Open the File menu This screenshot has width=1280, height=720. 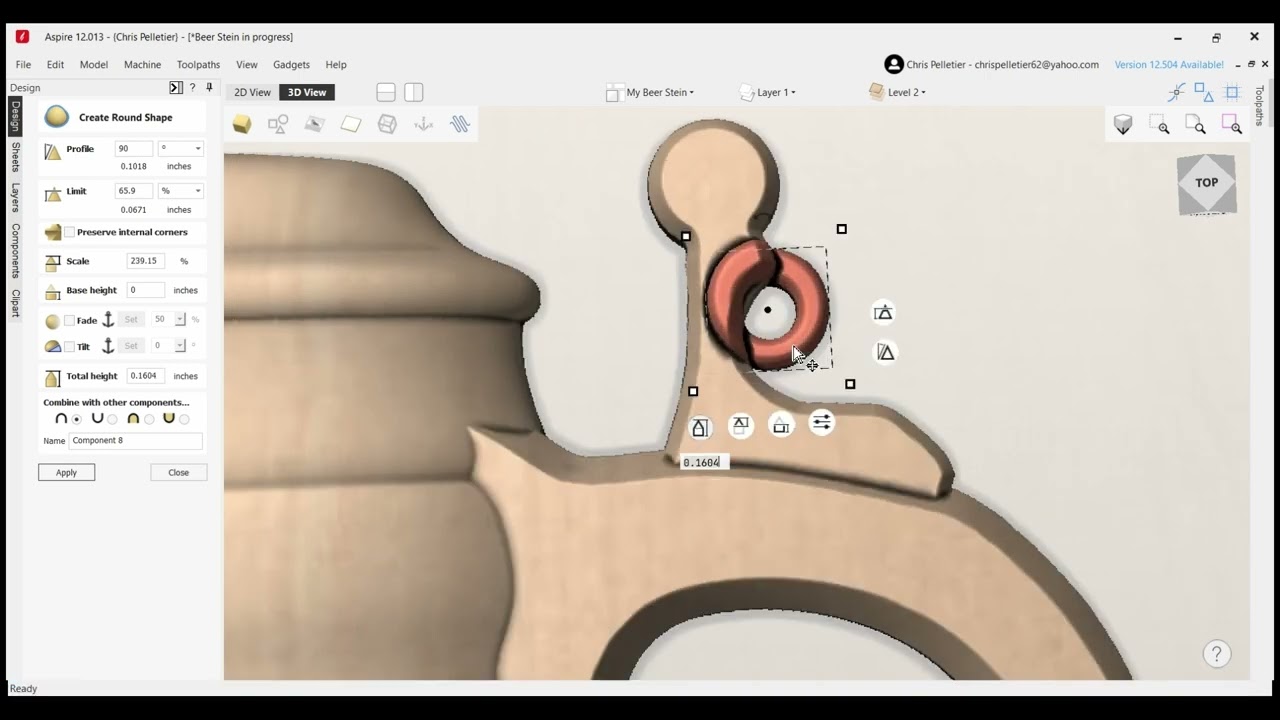pyautogui.click(x=23, y=64)
